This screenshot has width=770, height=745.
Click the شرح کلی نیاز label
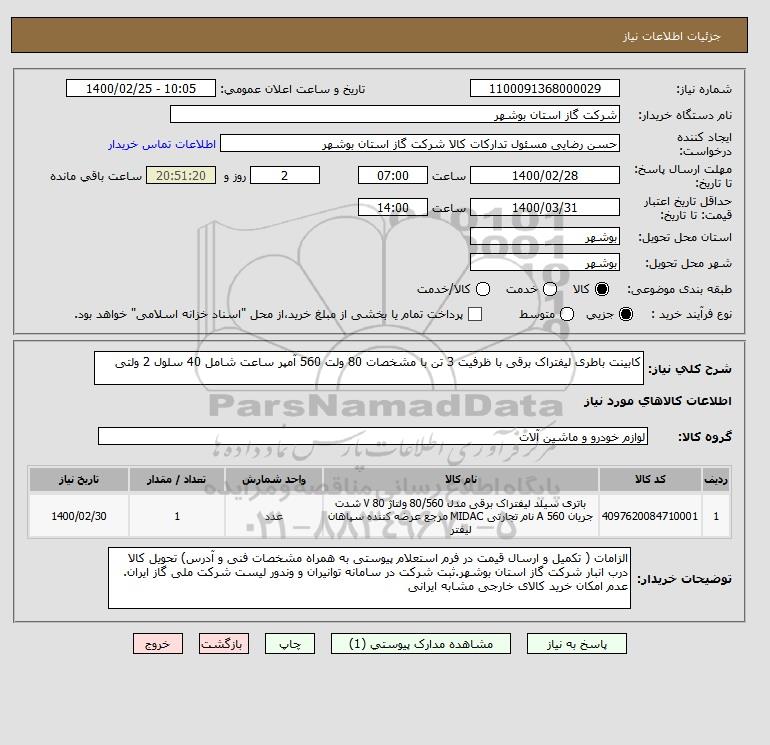coord(690,369)
